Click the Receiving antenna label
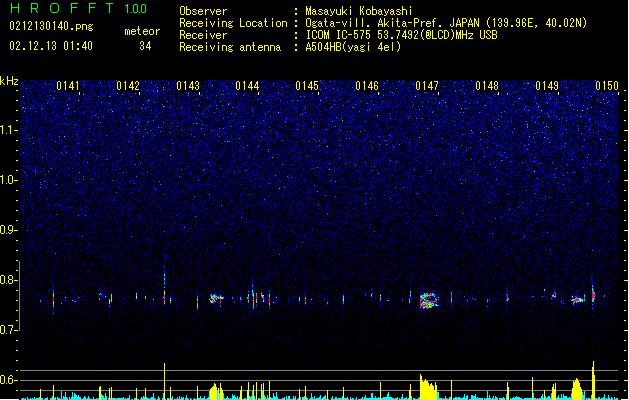 (x=230, y=47)
